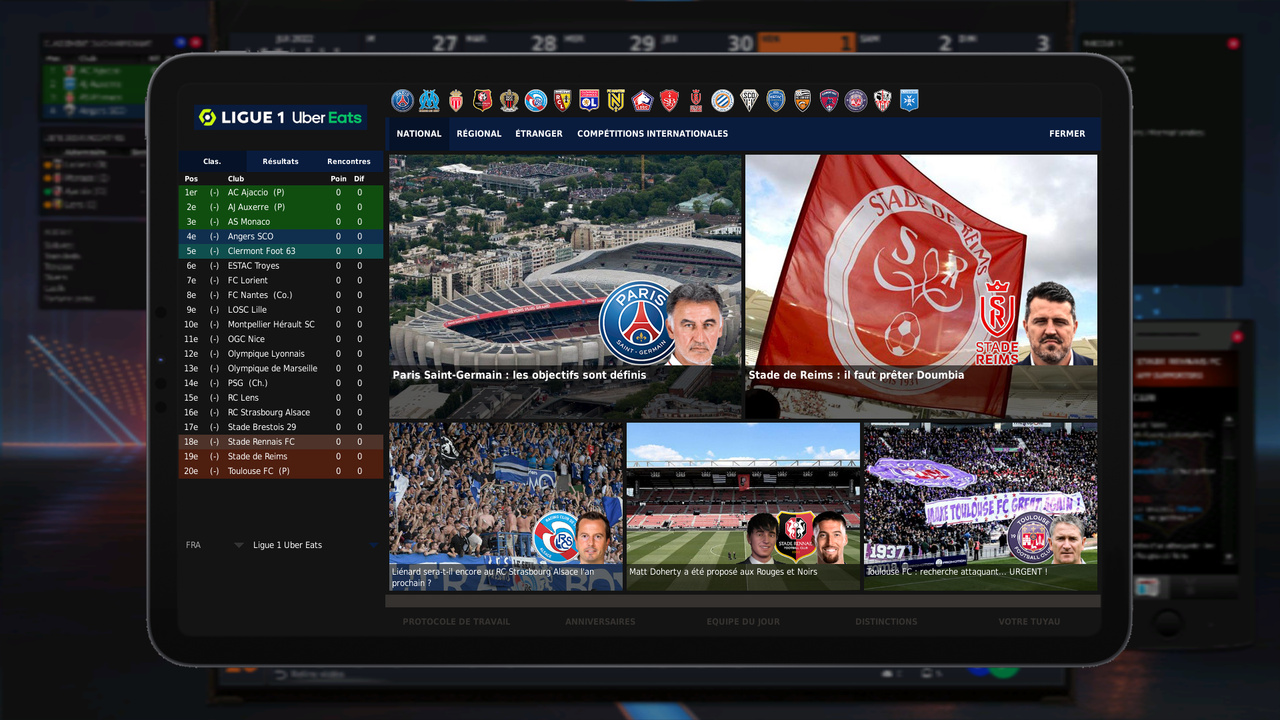This screenshot has width=1280, height=720.
Task: Click the Clermont Foot crest
Action: (x=829, y=100)
